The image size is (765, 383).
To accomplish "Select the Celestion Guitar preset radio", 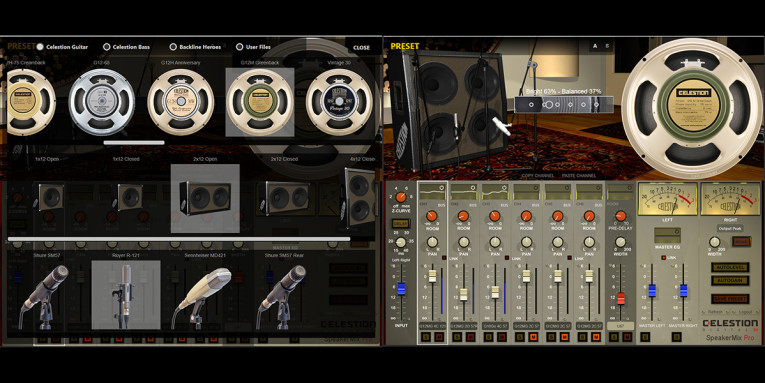I will point(40,47).
